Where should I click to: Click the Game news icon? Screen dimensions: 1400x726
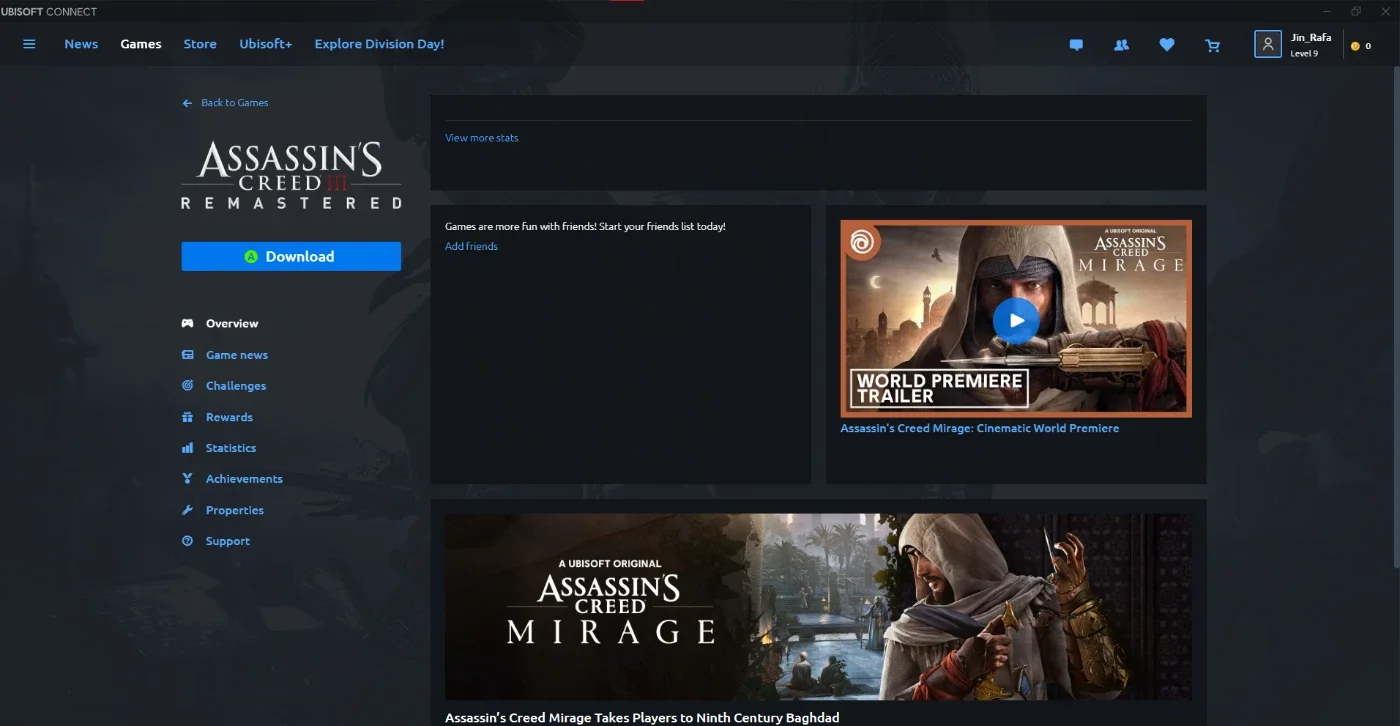(187, 355)
